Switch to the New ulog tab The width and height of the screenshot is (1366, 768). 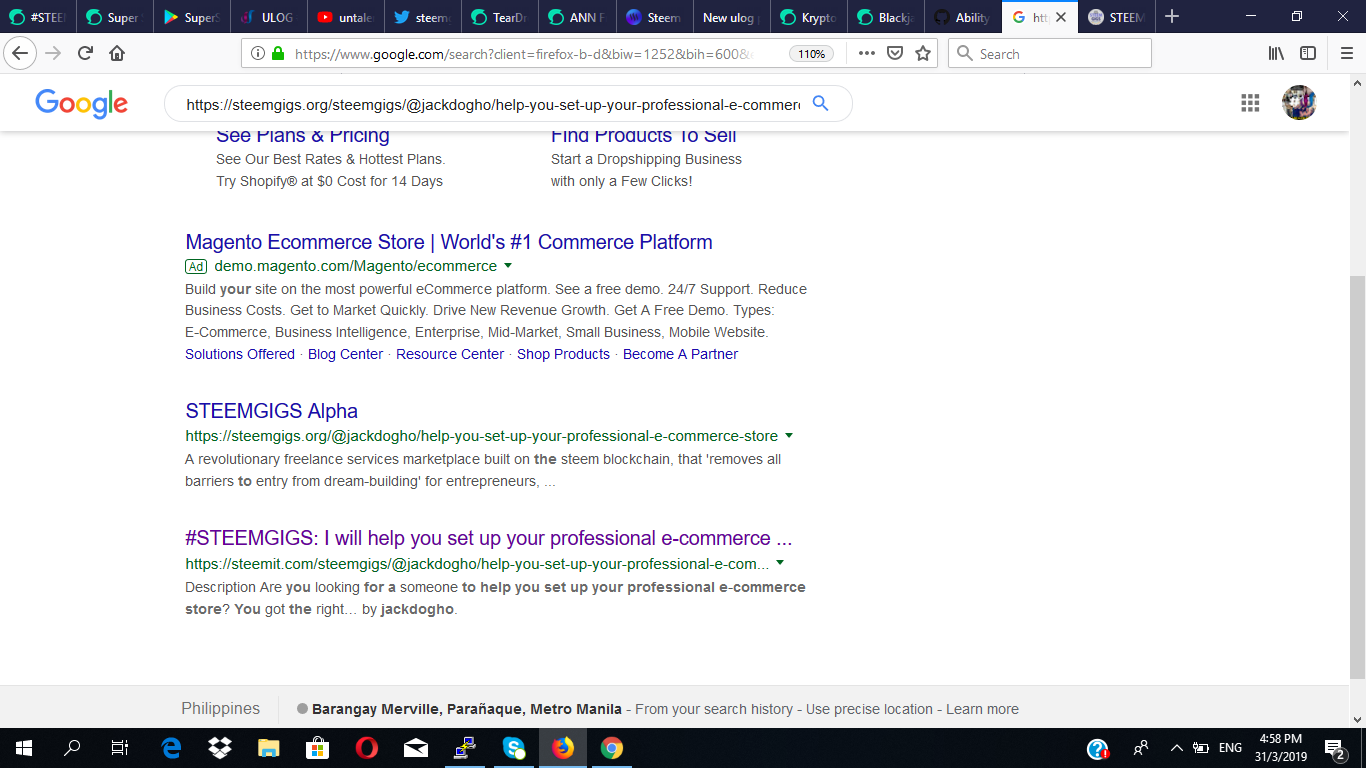[732, 17]
